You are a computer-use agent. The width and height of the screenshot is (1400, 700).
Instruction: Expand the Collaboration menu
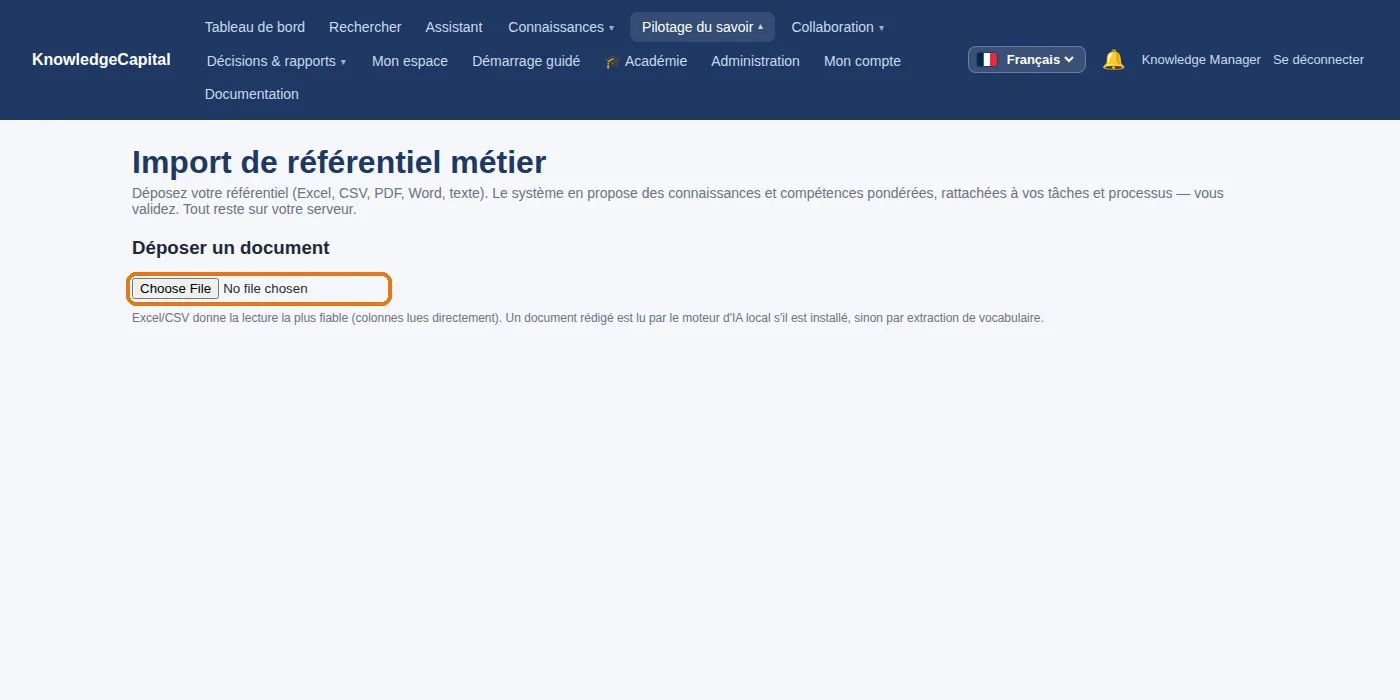pyautogui.click(x=837, y=27)
